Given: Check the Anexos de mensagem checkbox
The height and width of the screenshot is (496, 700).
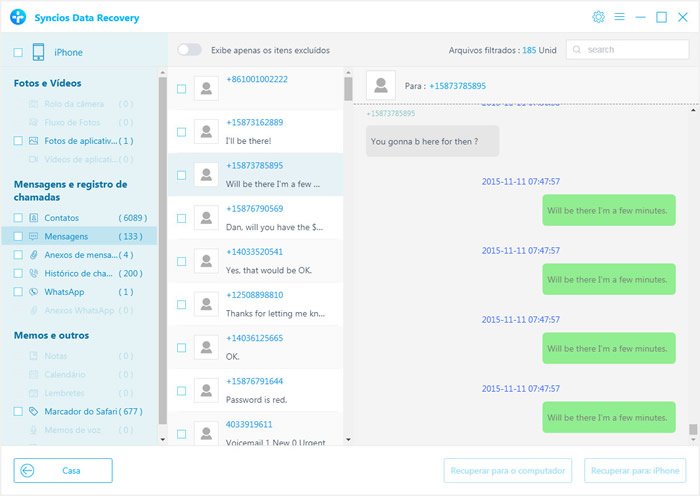Looking at the screenshot, I should (x=18, y=255).
